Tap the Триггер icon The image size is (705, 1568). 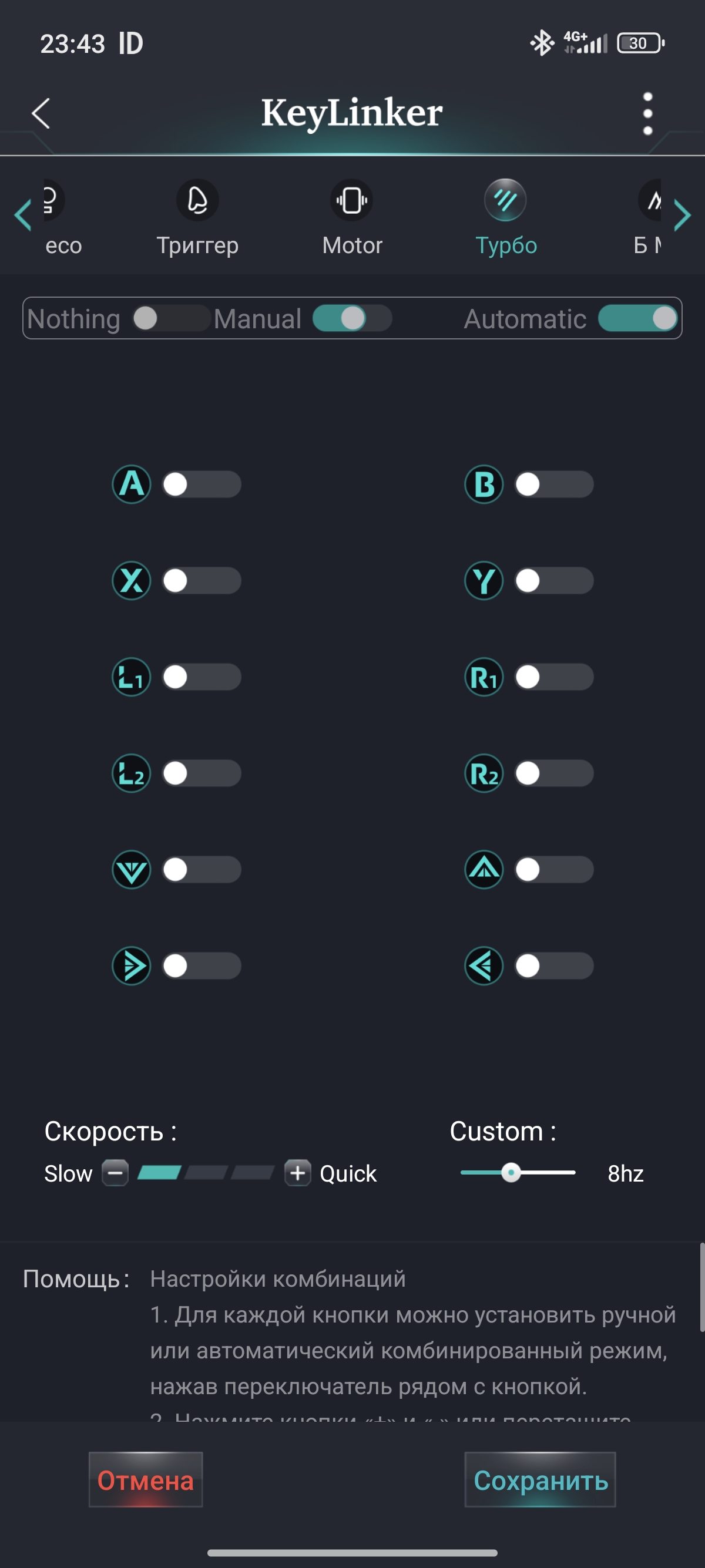pyautogui.click(x=197, y=200)
